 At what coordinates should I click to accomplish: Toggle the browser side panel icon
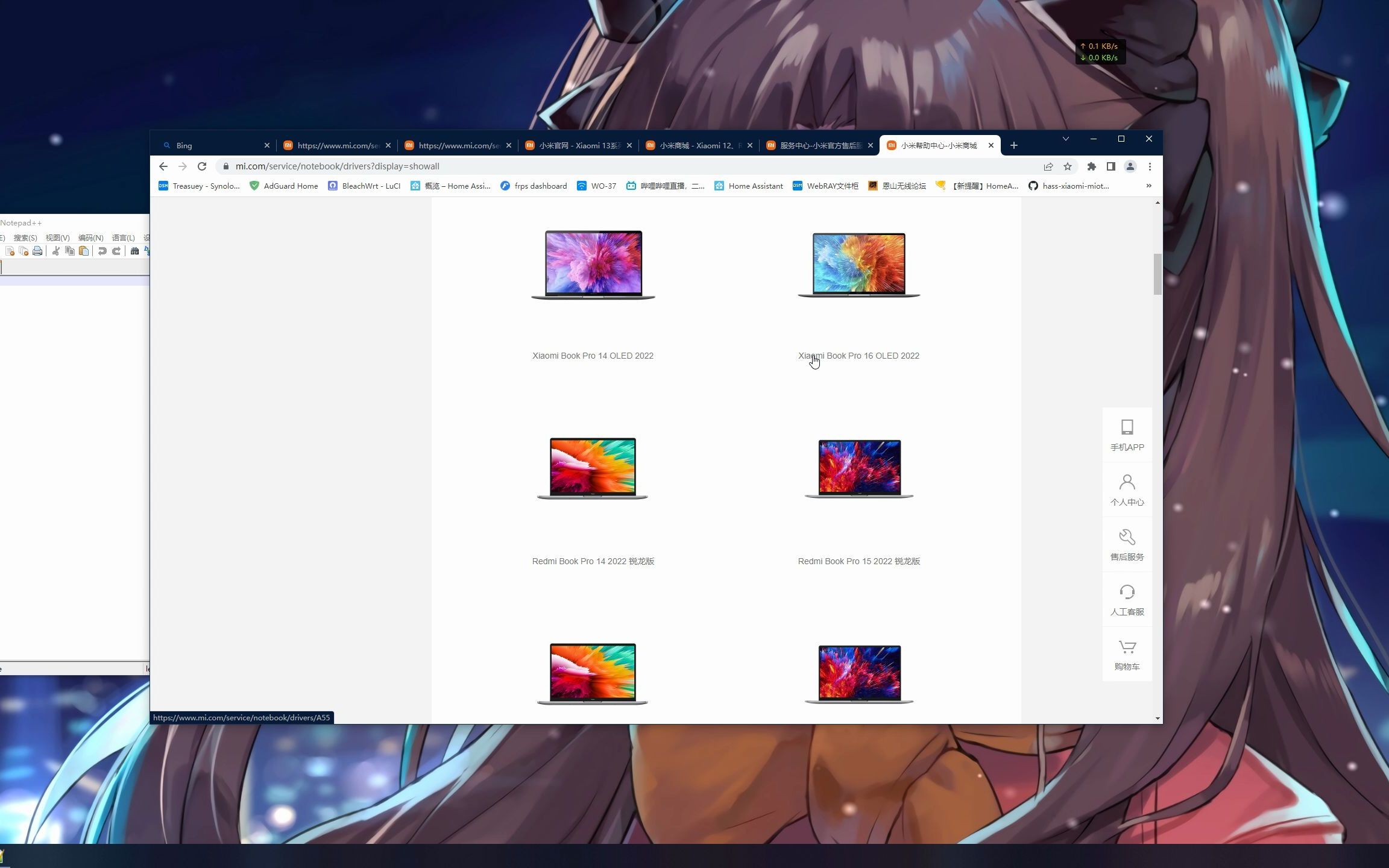click(1110, 166)
